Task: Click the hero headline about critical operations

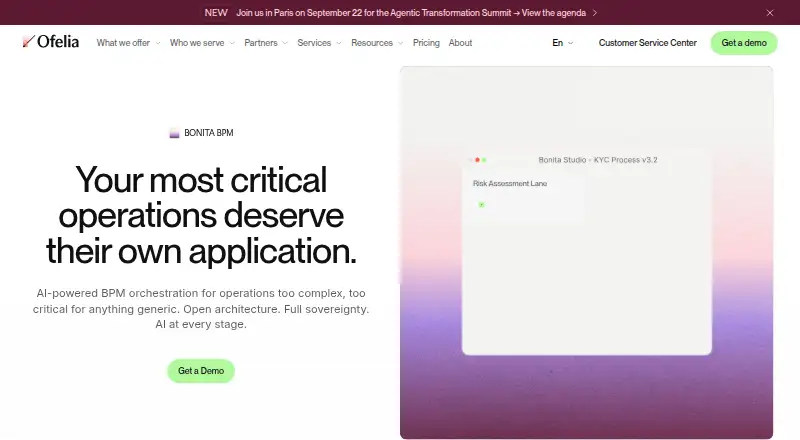Action: pos(201,215)
